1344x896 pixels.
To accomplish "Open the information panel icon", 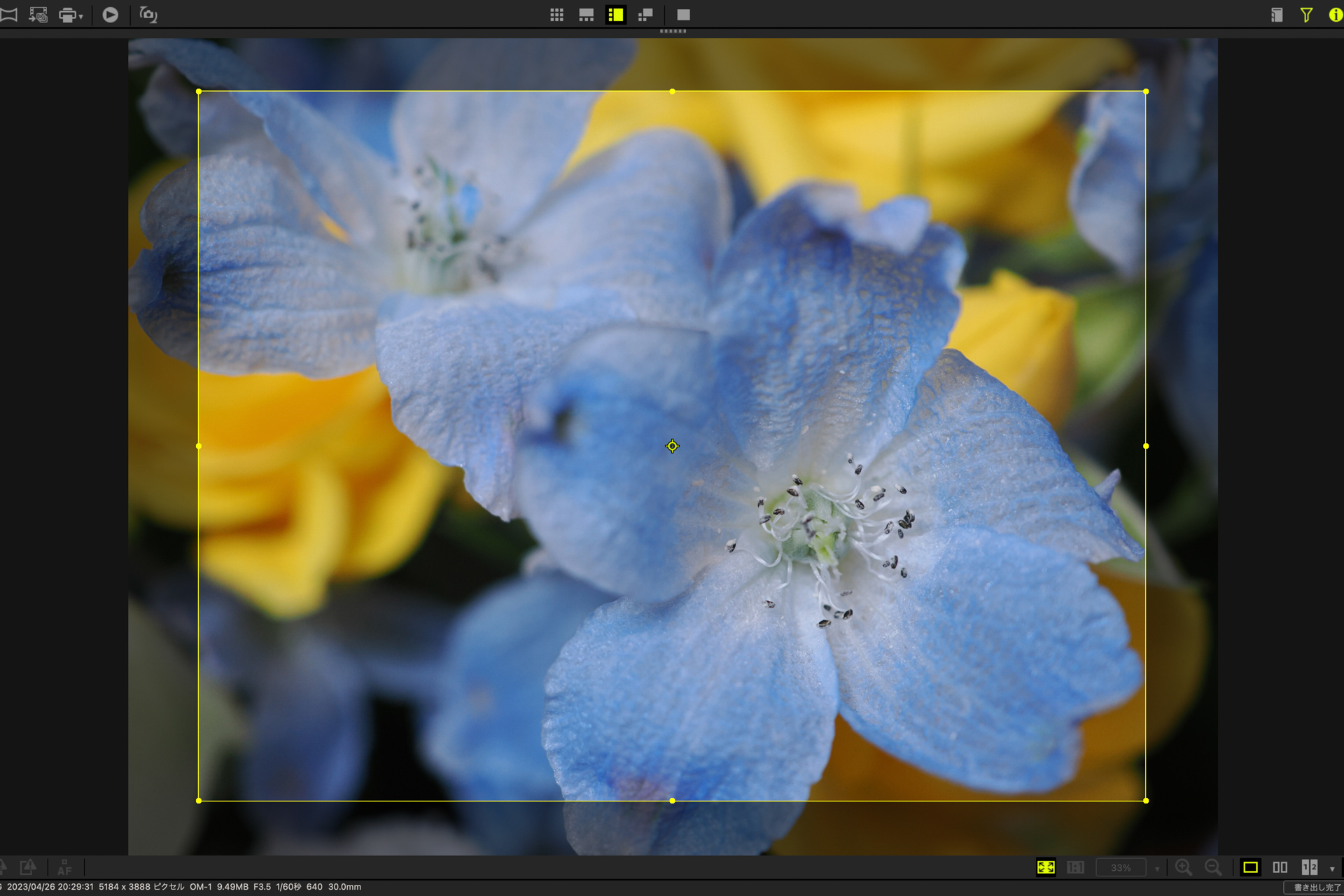I will (x=1335, y=15).
